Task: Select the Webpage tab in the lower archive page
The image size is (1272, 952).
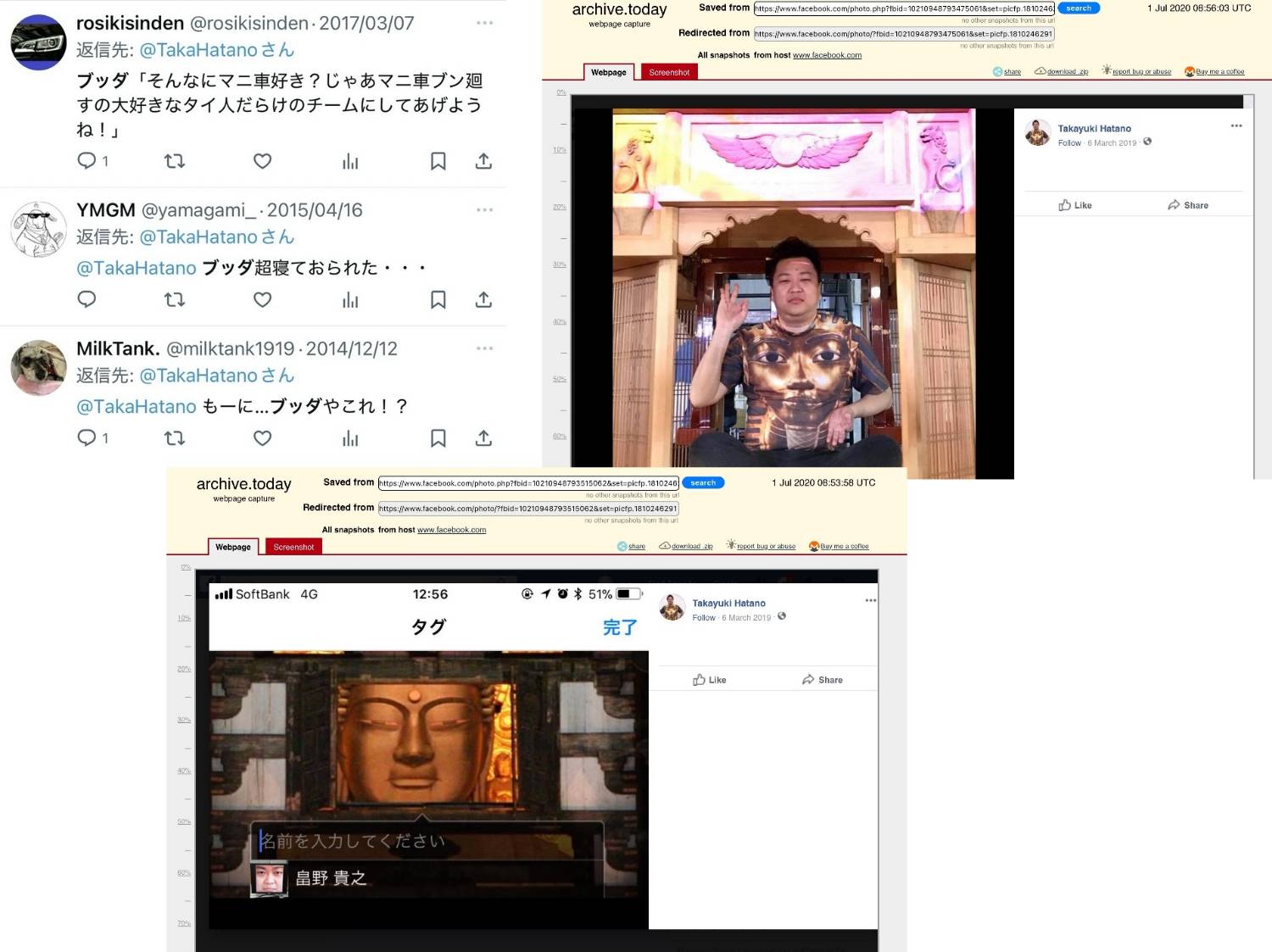Action: [233, 547]
